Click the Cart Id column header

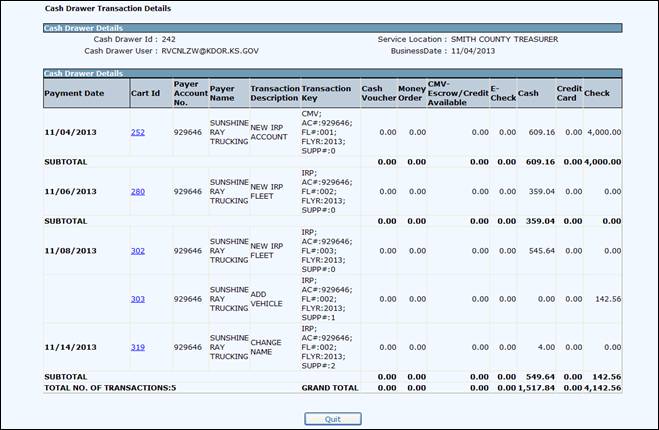coord(146,93)
